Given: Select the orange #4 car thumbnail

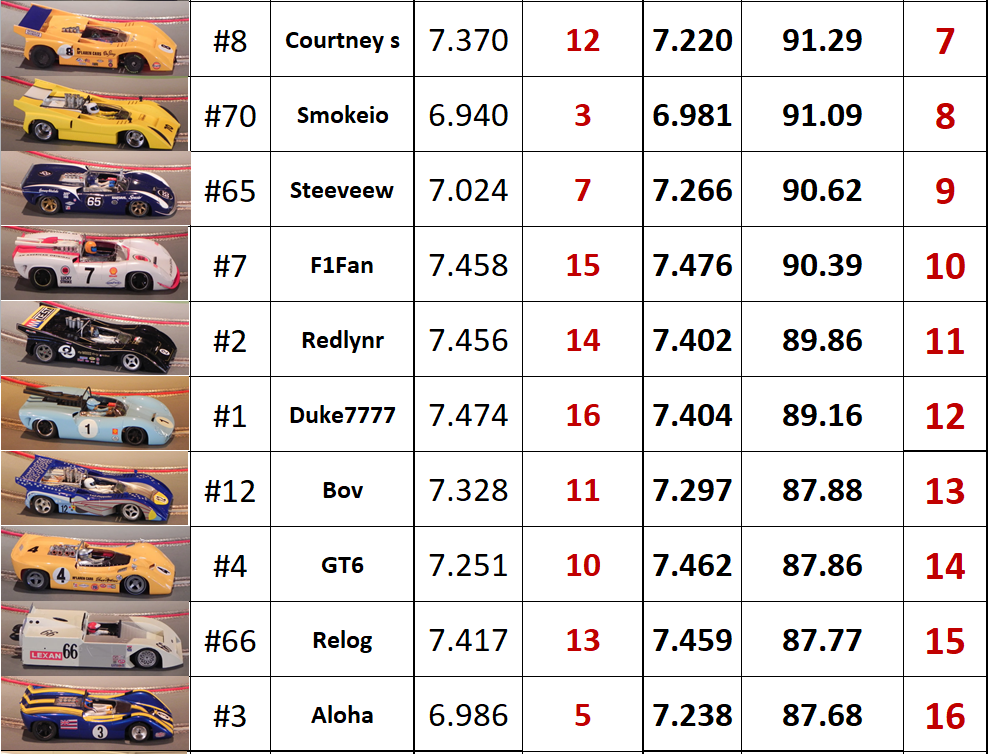Looking at the screenshot, I should point(94,564).
